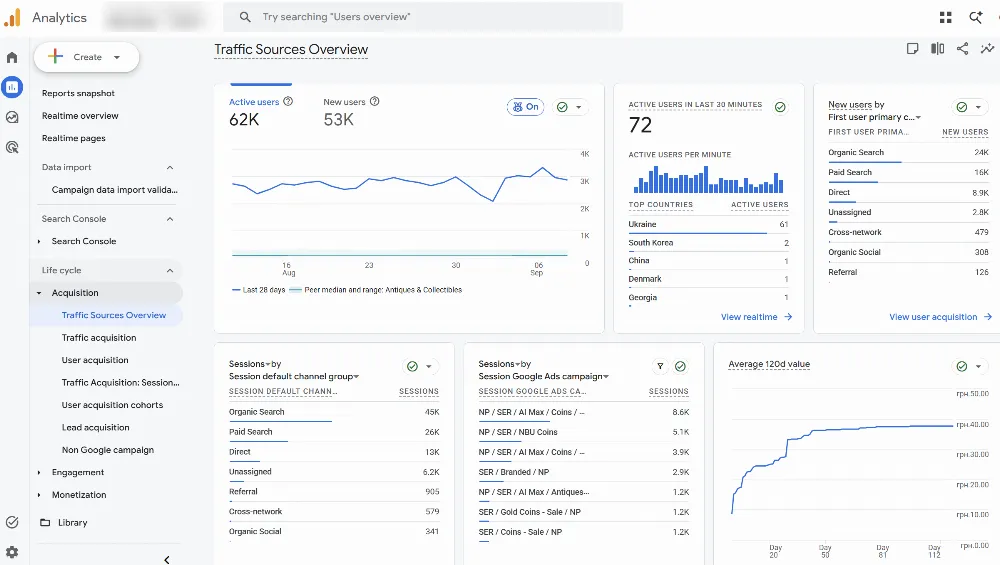Click check status icon in default channel group card

click(x=412, y=366)
